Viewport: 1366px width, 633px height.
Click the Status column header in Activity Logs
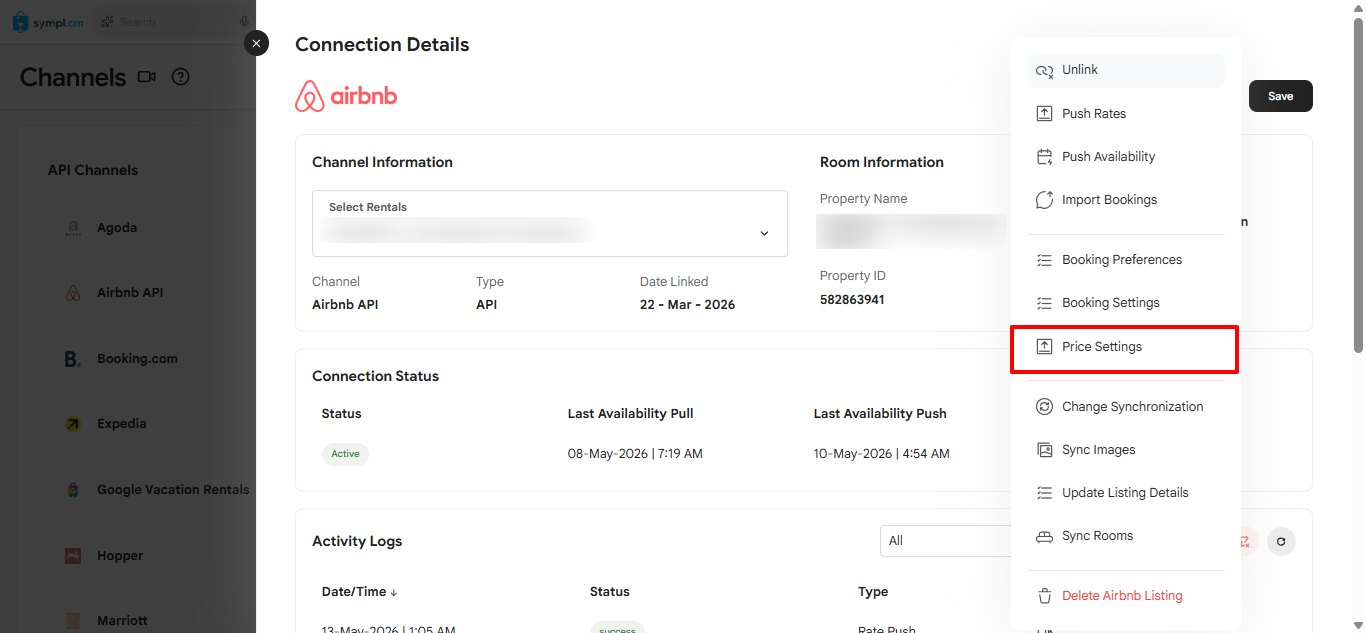point(610,592)
